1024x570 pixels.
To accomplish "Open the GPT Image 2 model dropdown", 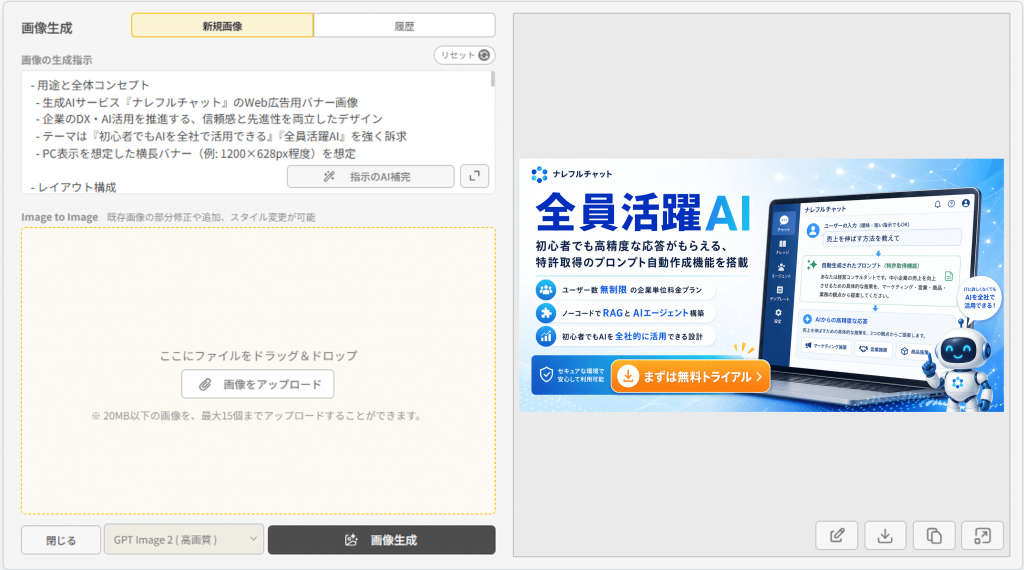I will 184,540.
